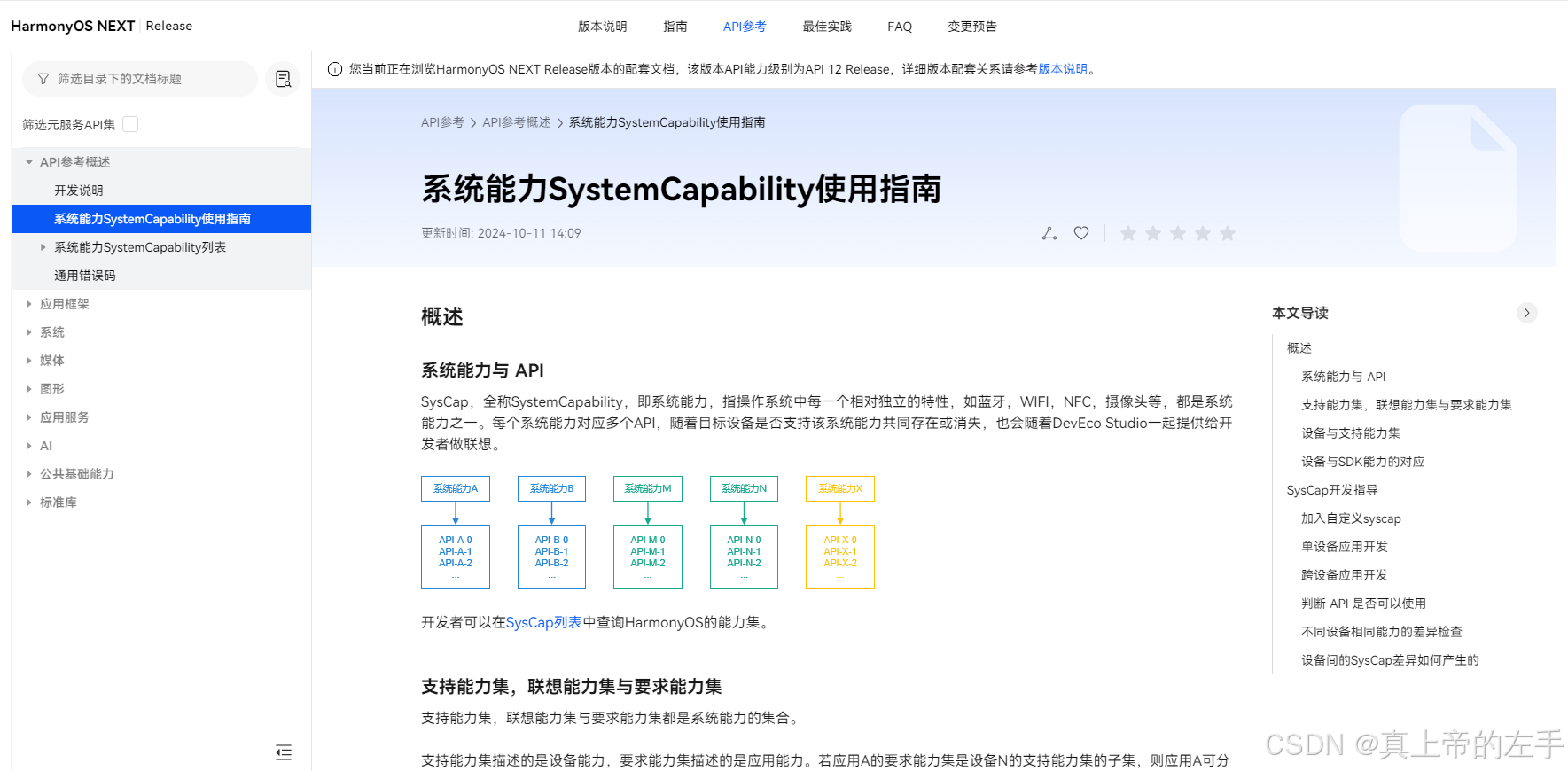Go to API参考 breadcrumb link
The height and width of the screenshot is (771, 1568).
442,122
